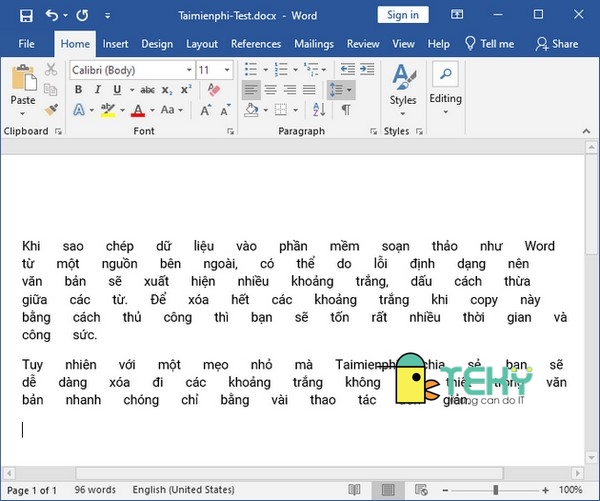Image resolution: width=600 pixels, height=501 pixels.
Task: Click the 96 words count
Action: tap(95, 490)
